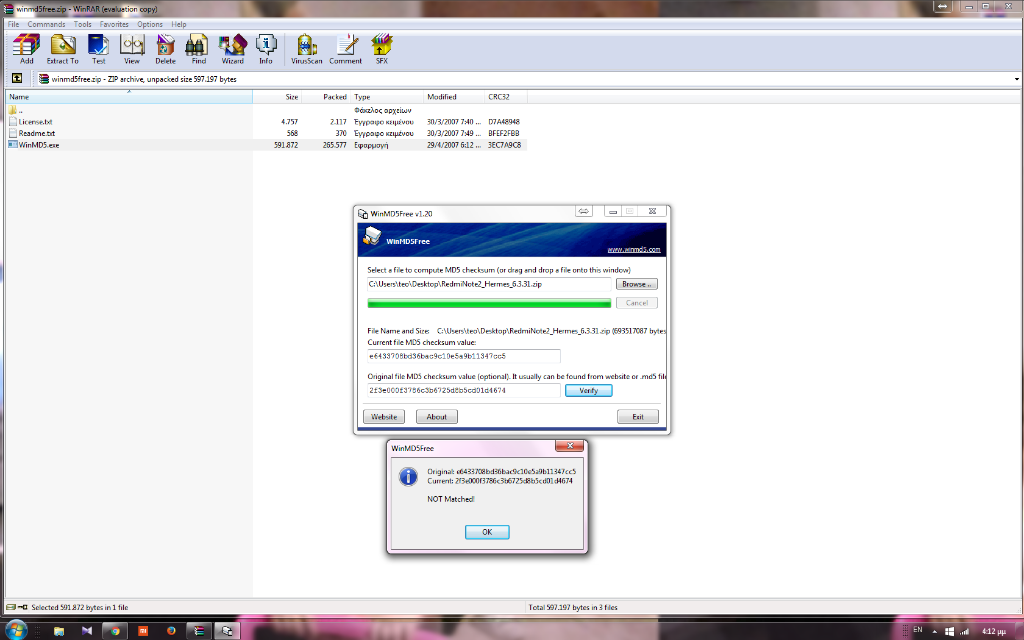Switch to WinRAR on the taskbar
The height and width of the screenshot is (640, 1024).
click(x=199, y=631)
